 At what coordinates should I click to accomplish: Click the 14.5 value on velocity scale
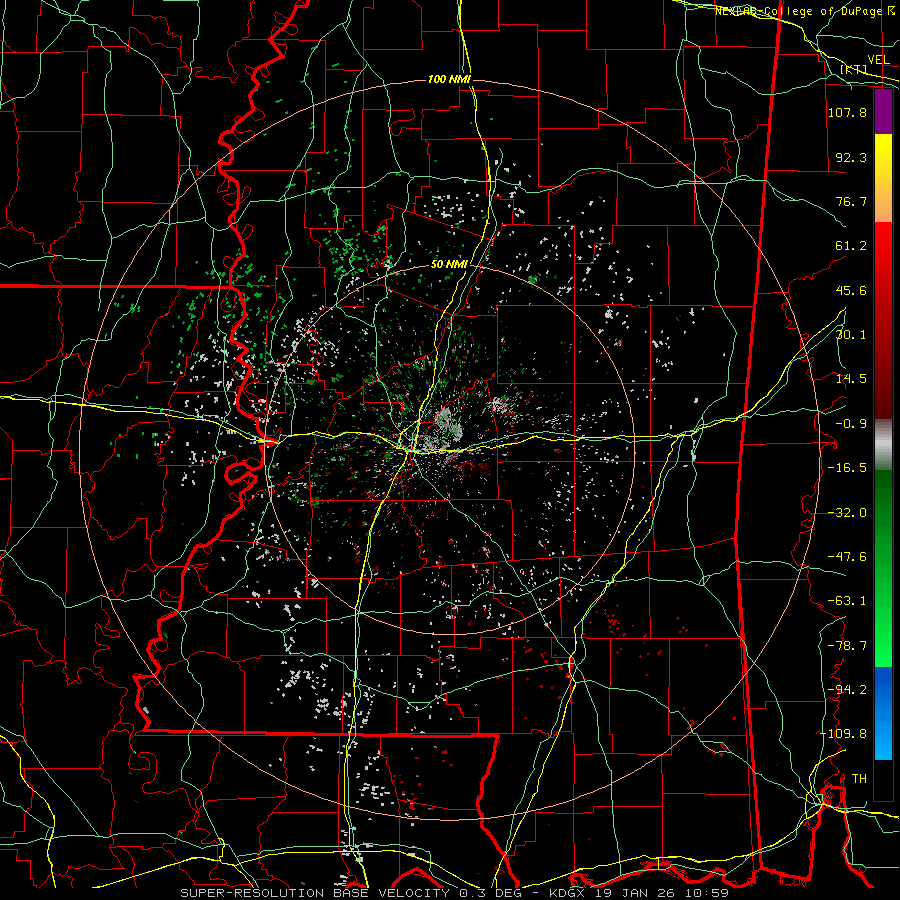click(851, 379)
